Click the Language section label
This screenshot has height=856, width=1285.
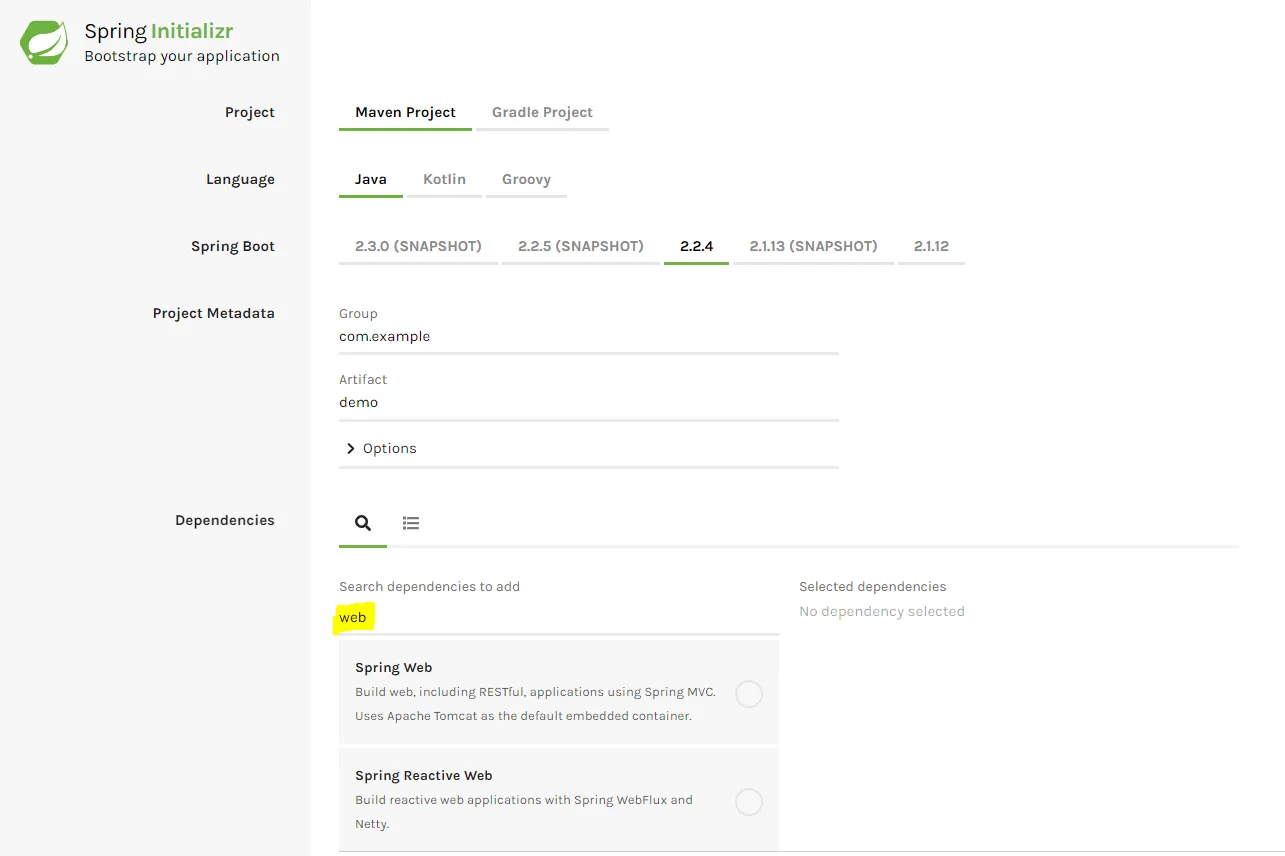pyautogui.click(x=240, y=179)
